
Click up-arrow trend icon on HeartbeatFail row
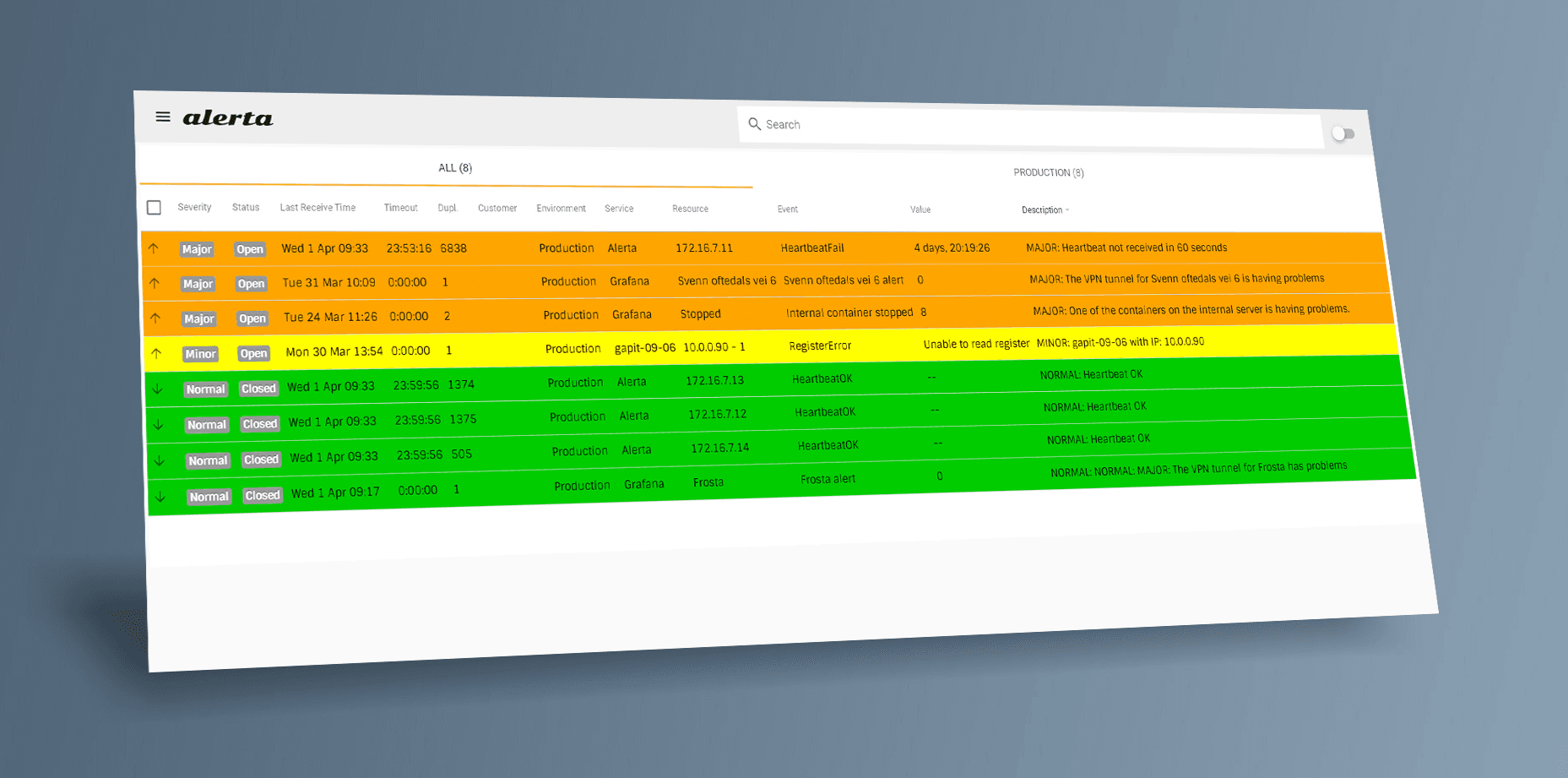click(x=153, y=248)
